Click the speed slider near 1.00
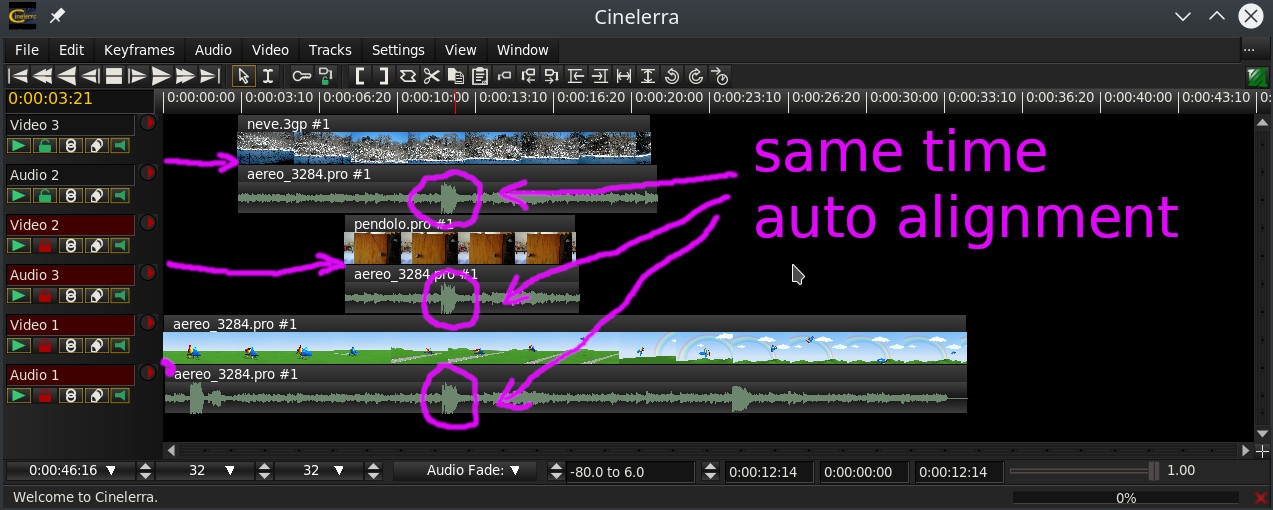Screen dimensions: 1273x510 [1153, 471]
